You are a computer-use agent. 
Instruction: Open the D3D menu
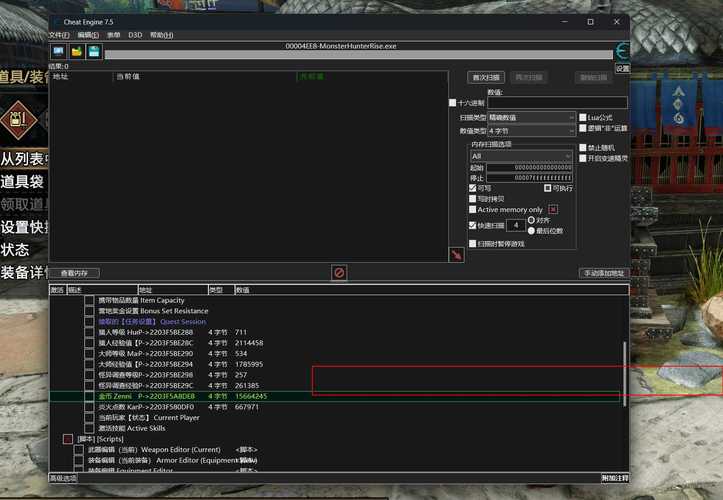pyautogui.click(x=135, y=35)
